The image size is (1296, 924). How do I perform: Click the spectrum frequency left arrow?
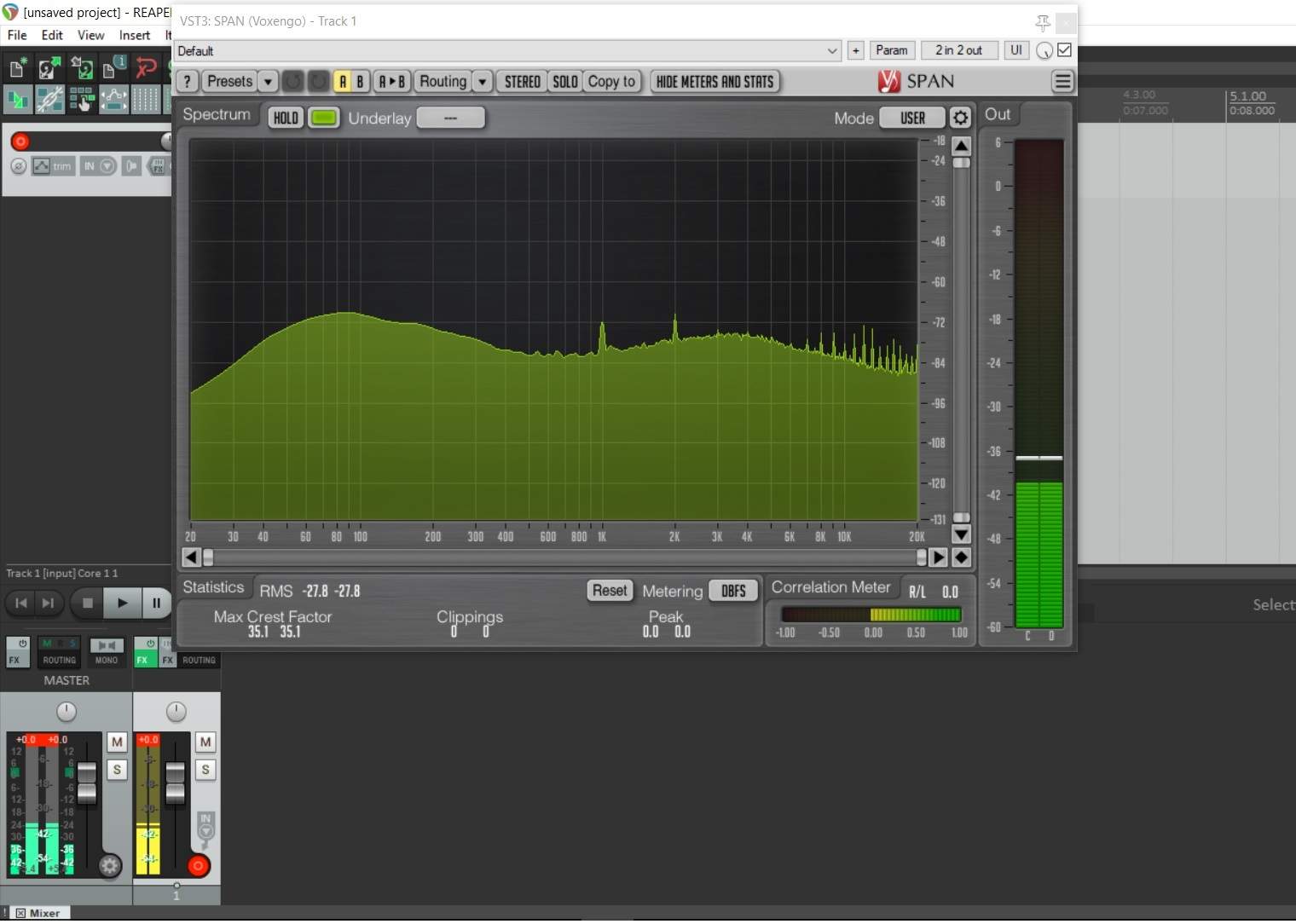click(192, 557)
